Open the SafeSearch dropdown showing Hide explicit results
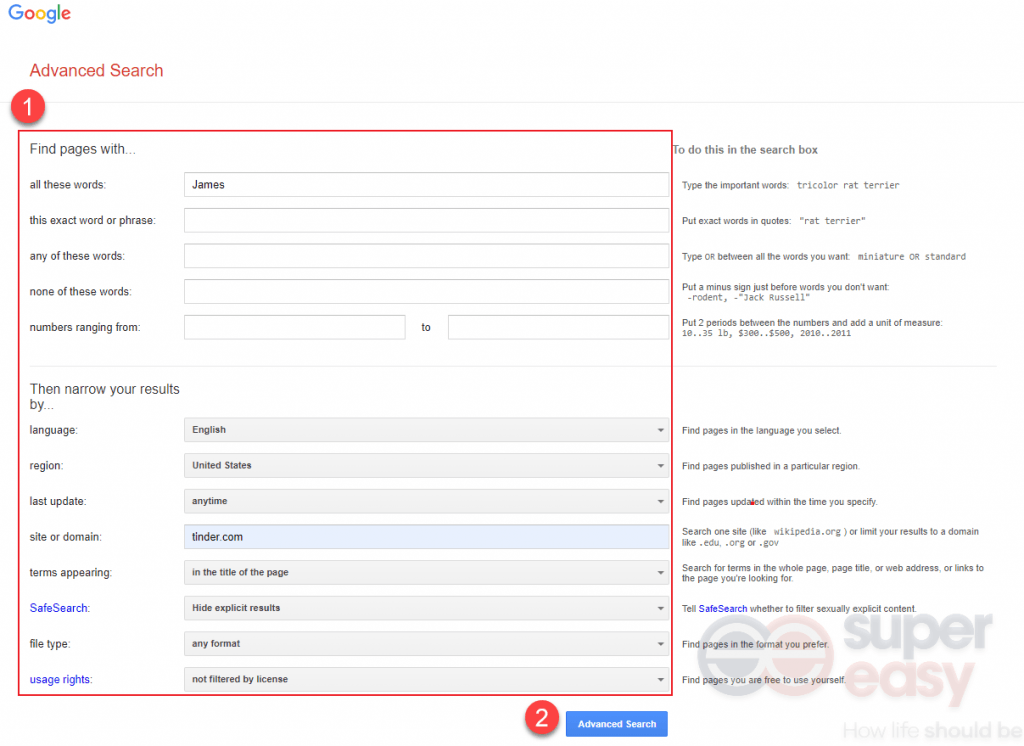Screen dimensions: 1024x746 (426, 608)
